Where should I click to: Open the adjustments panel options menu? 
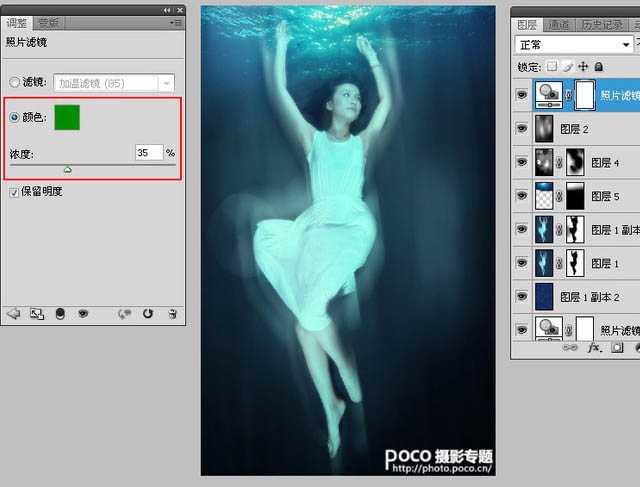176,22
